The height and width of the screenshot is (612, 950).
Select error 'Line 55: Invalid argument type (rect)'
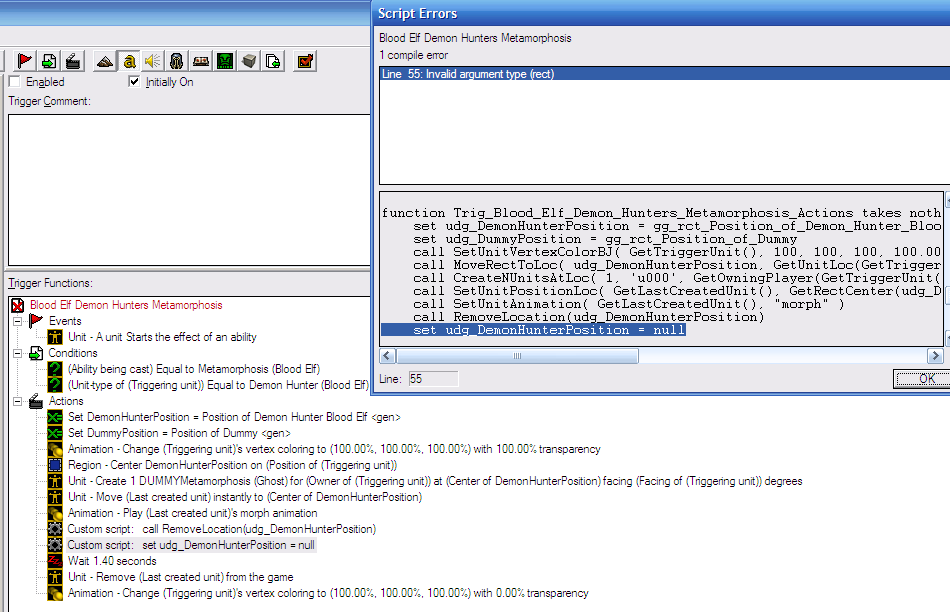[665, 74]
